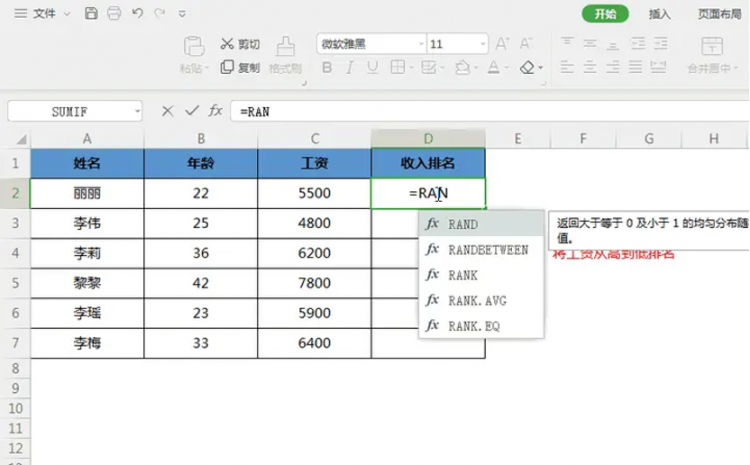Align text to top of cell

click(567, 43)
